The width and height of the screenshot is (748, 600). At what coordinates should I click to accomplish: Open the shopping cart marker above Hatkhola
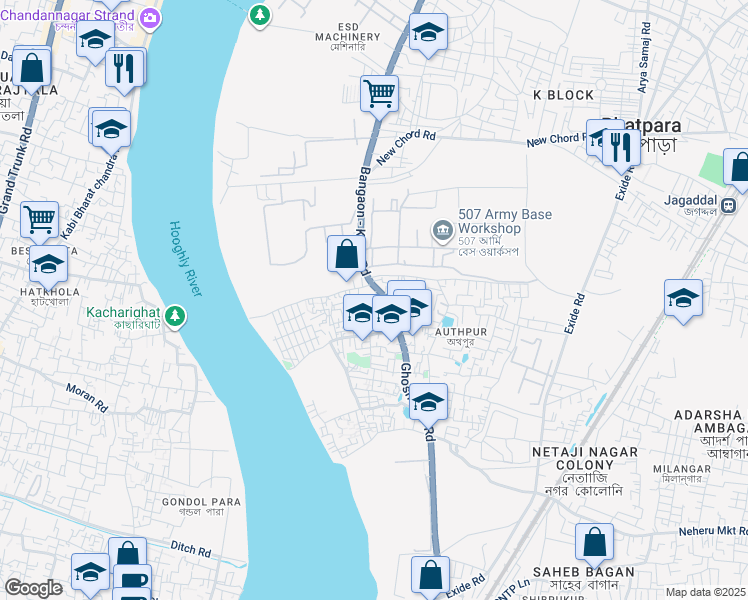point(40,220)
